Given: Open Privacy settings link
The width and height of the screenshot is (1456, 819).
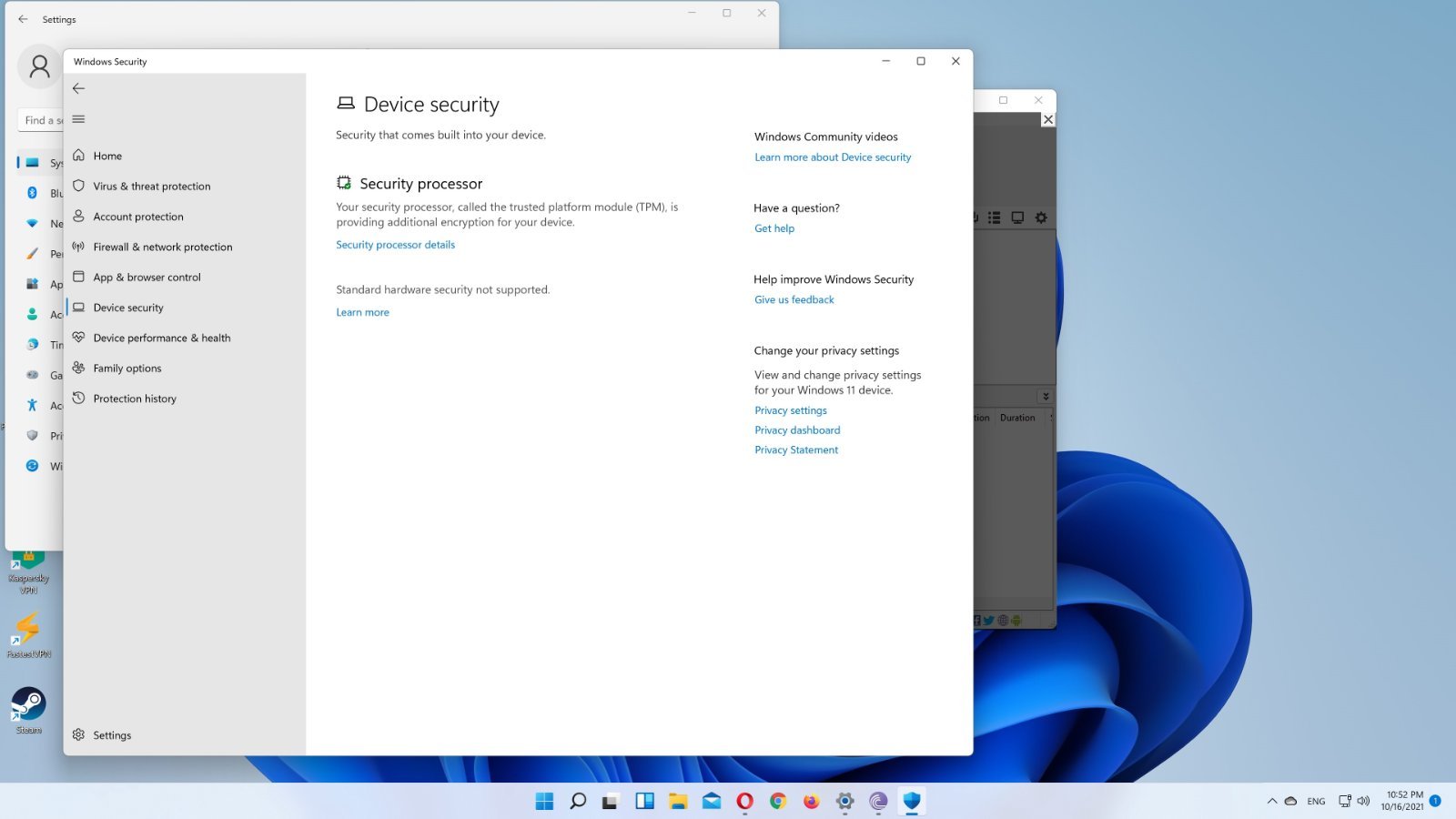Looking at the screenshot, I should 791,410.
